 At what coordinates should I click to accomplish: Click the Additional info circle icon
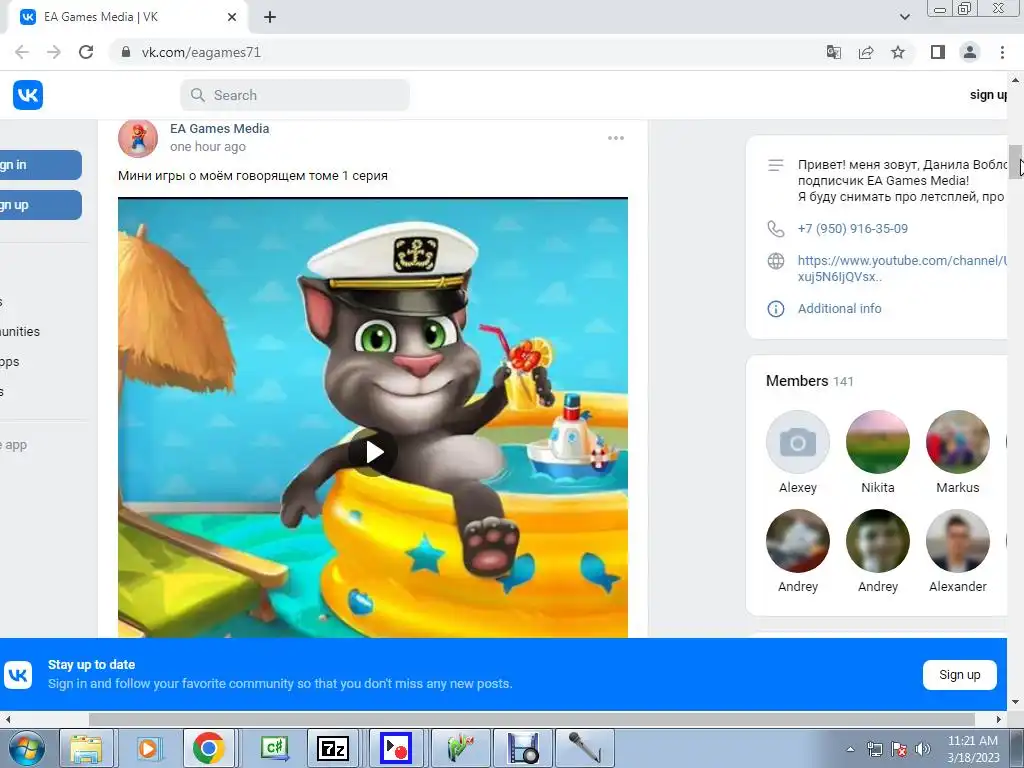(x=775, y=309)
